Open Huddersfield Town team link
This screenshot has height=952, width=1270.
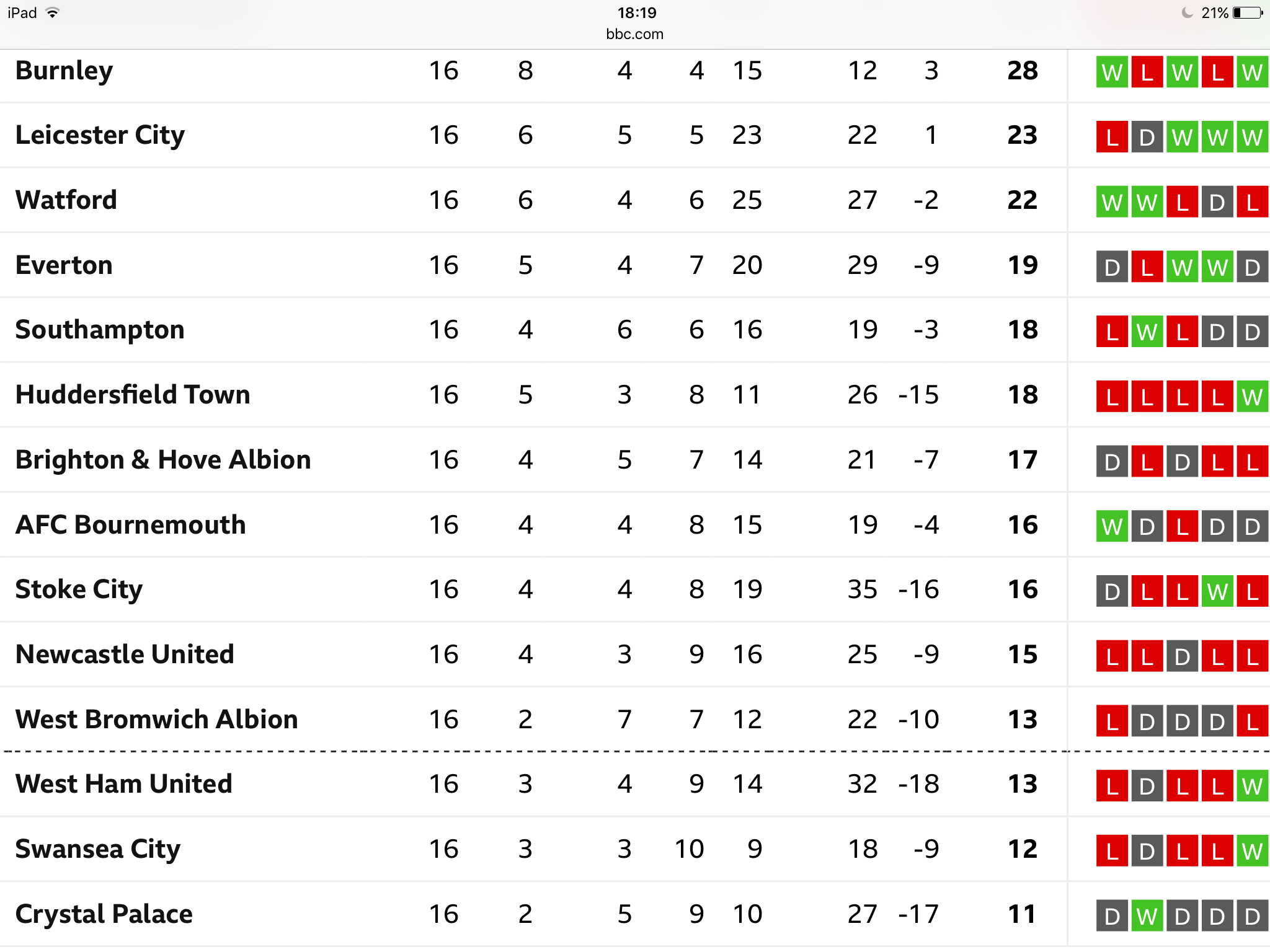pyautogui.click(x=133, y=395)
